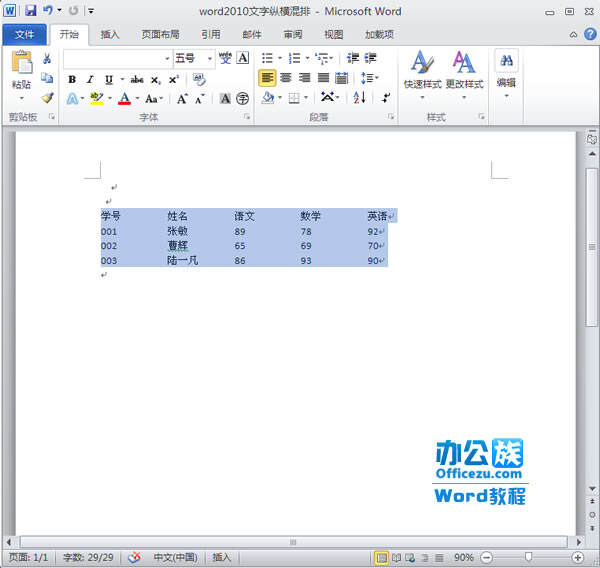The height and width of the screenshot is (568, 600).
Task: Switch to the 审阅 Review tab
Action: [x=293, y=34]
